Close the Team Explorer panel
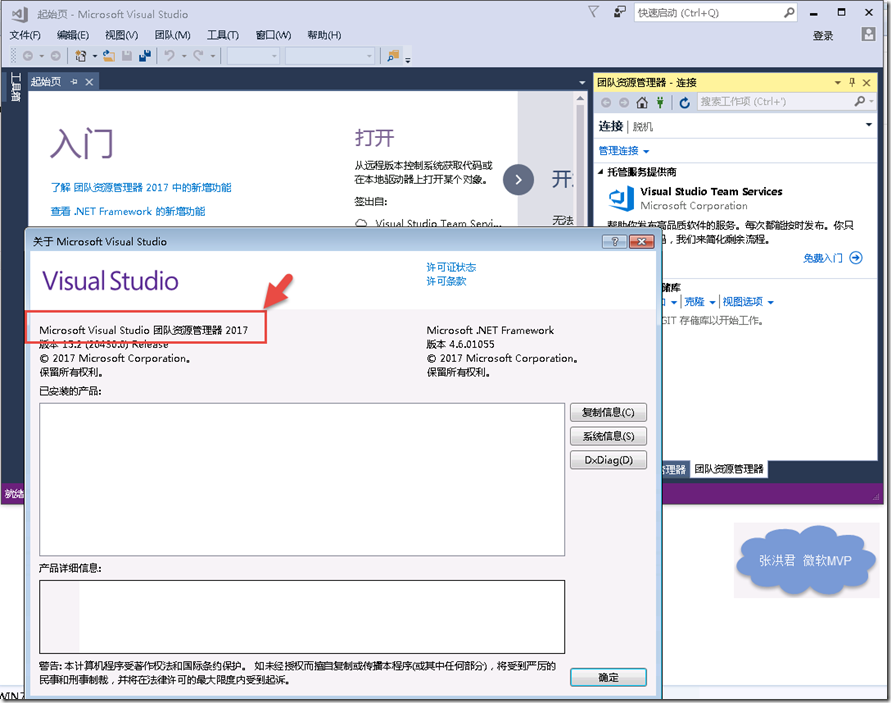The image size is (891, 703). 867,82
